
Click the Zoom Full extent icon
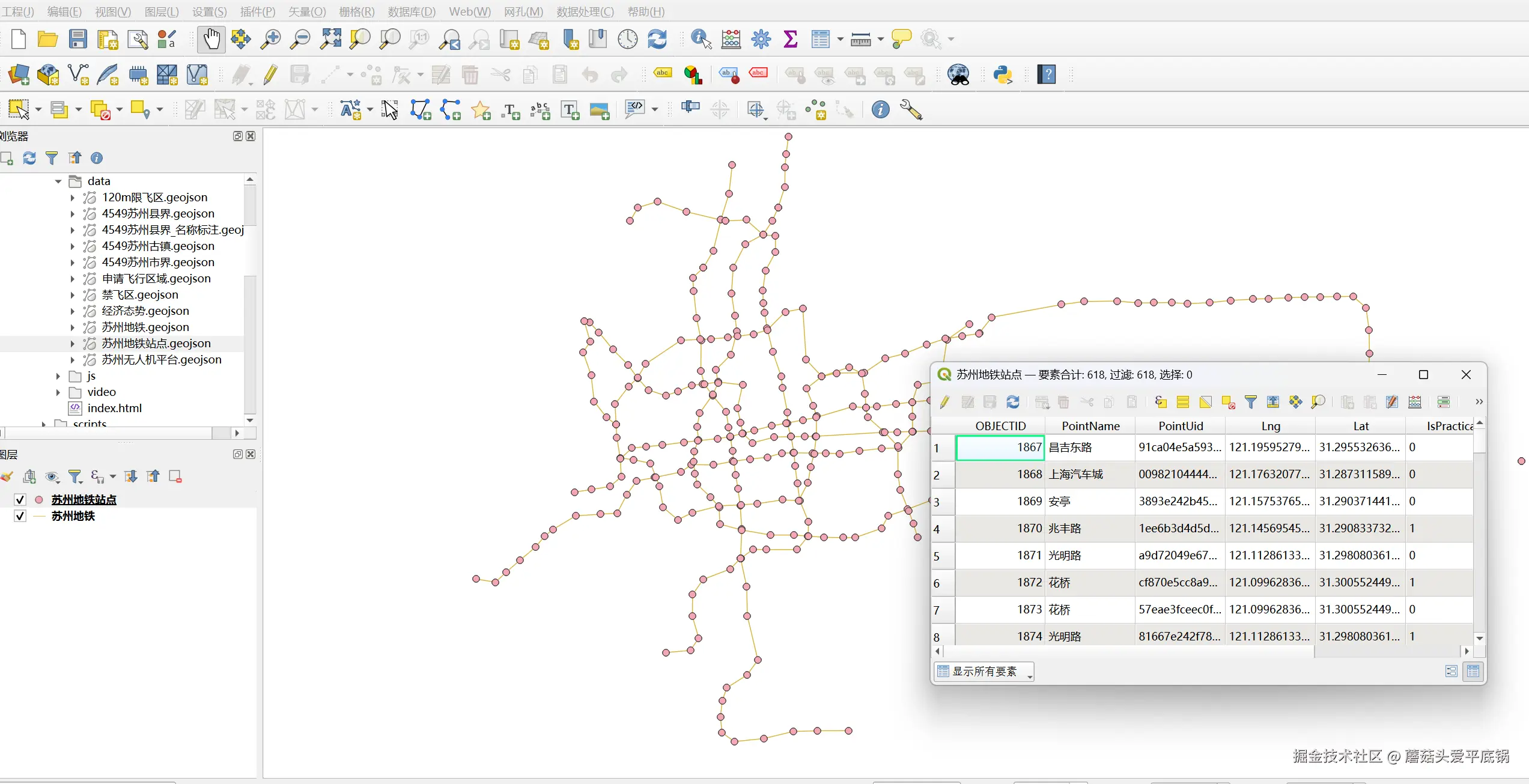[330, 40]
